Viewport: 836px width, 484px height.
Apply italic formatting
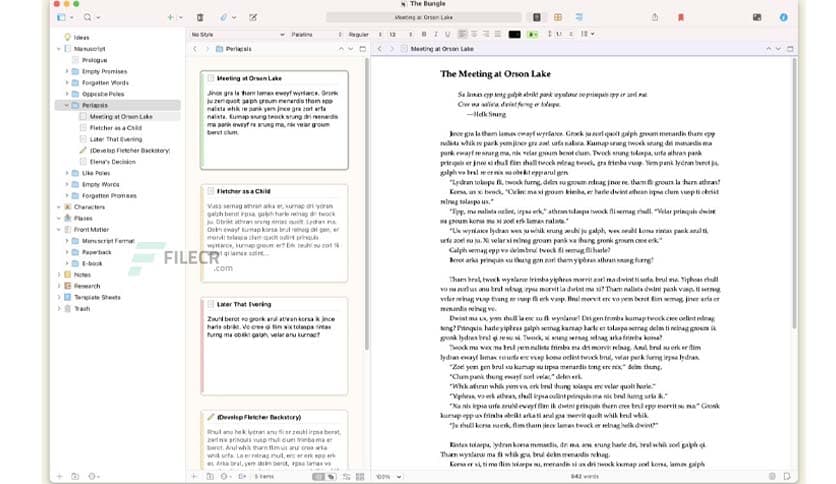(436, 34)
